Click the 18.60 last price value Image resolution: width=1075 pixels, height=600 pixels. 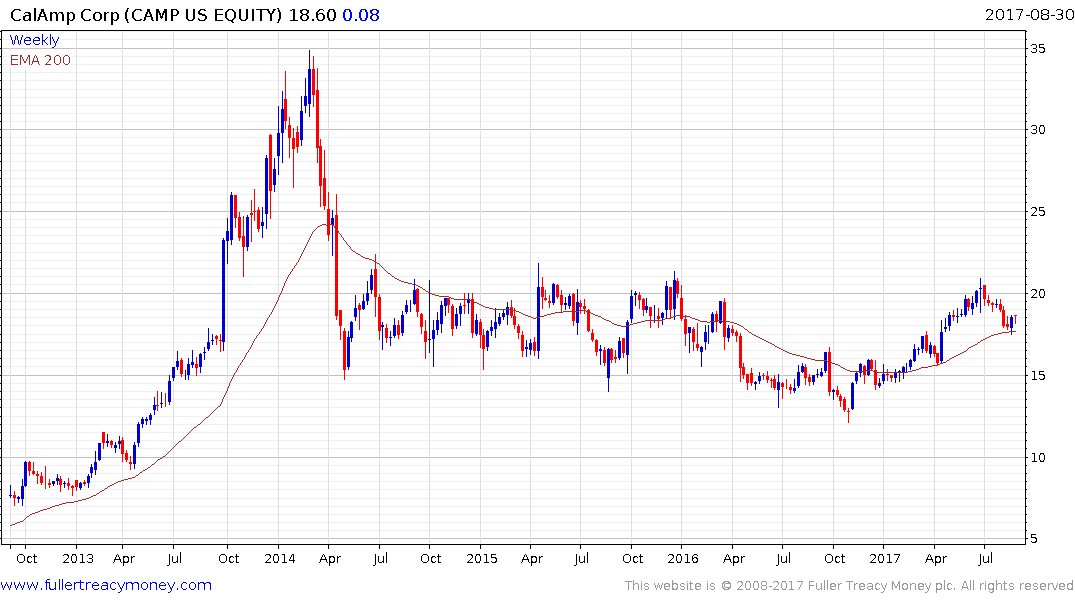pos(312,15)
